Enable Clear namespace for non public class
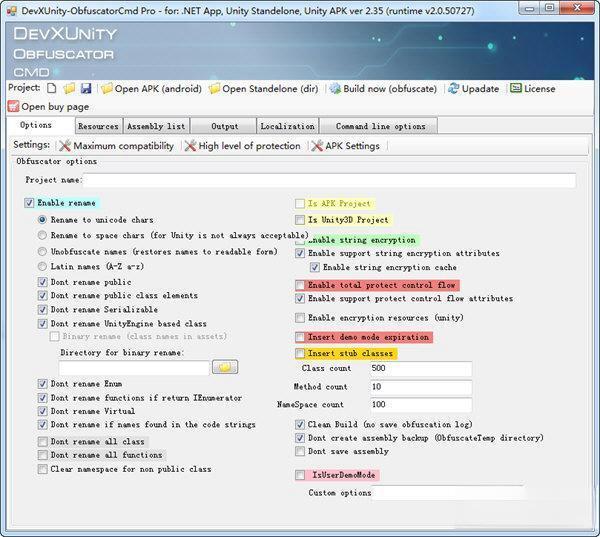 point(42,469)
